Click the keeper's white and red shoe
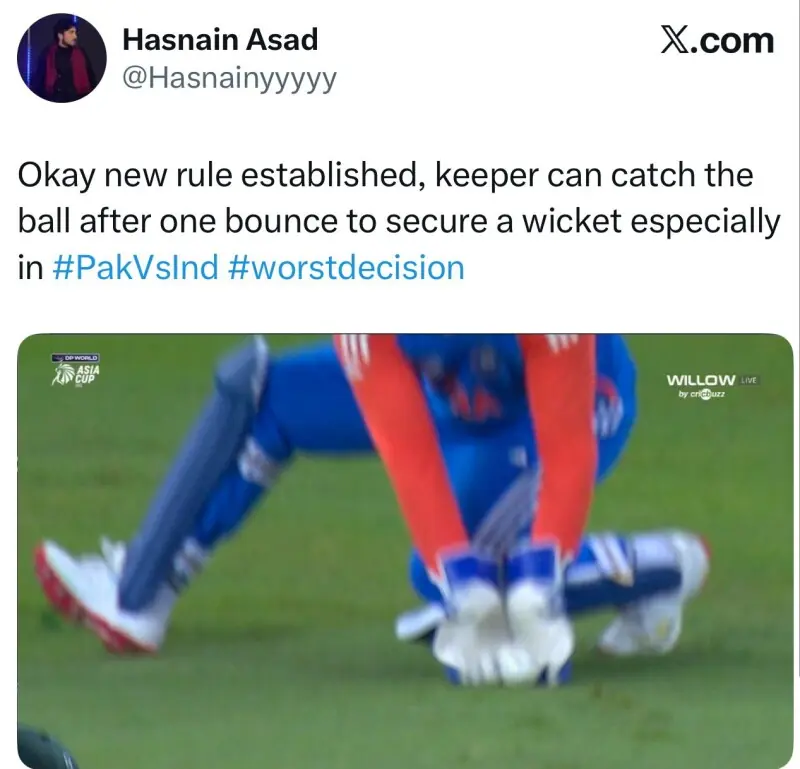The width and height of the screenshot is (800, 769). click(99, 596)
